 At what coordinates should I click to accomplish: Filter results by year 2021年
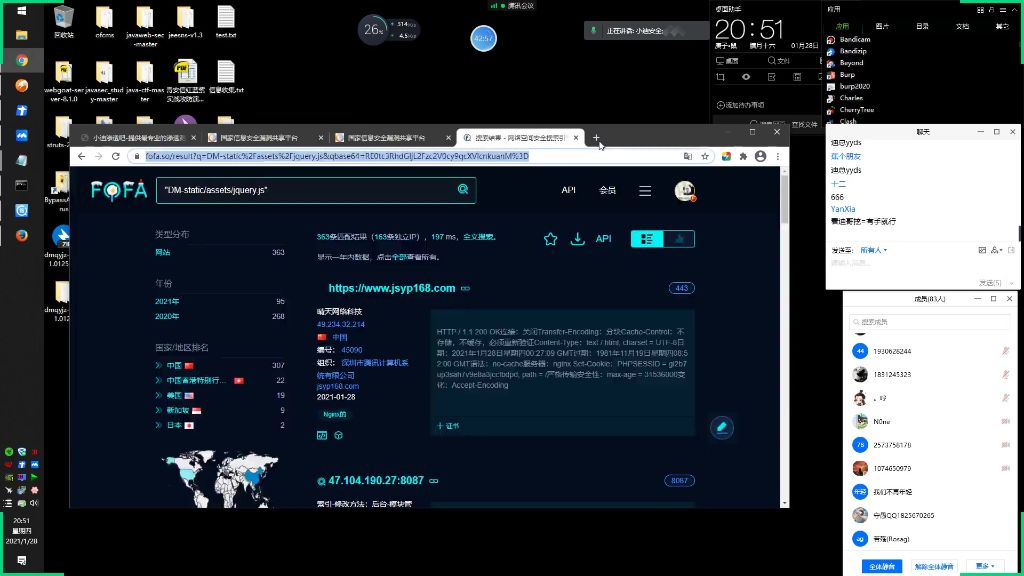coord(167,302)
